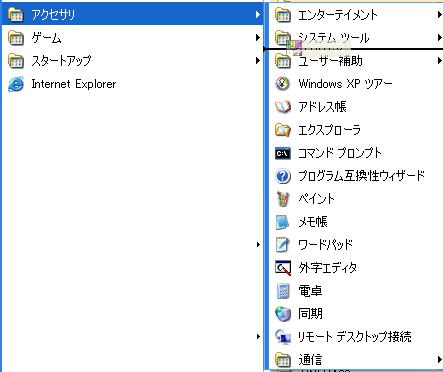The width and height of the screenshot is (443, 372).
Task: Launch ペイント paint bucket icon
Action: pos(283,199)
